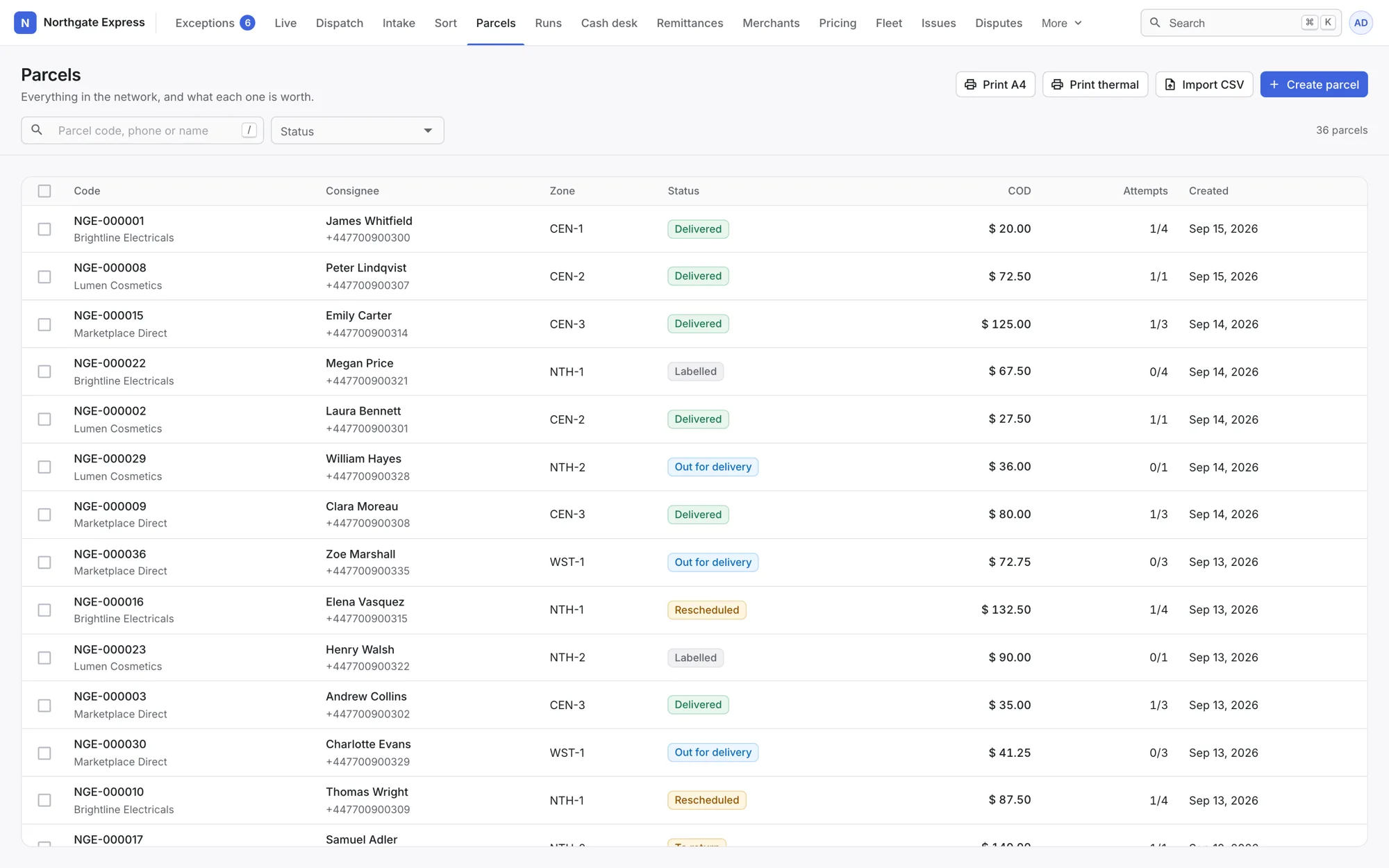Go to the Cash desk tab

pos(609,23)
